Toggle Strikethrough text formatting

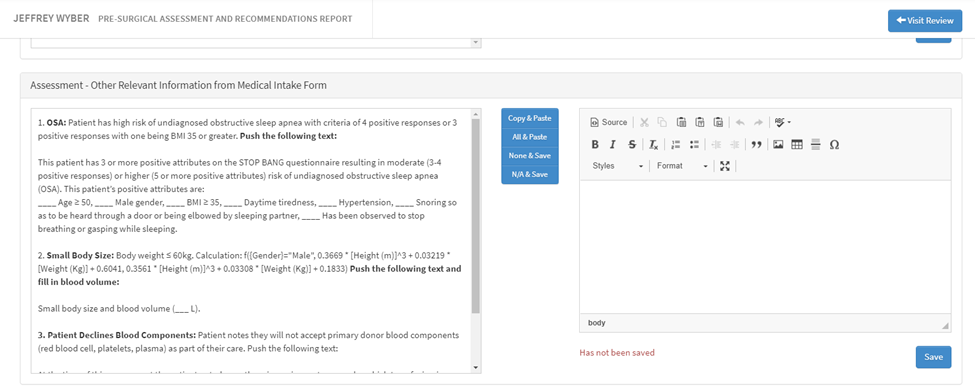coord(632,144)
